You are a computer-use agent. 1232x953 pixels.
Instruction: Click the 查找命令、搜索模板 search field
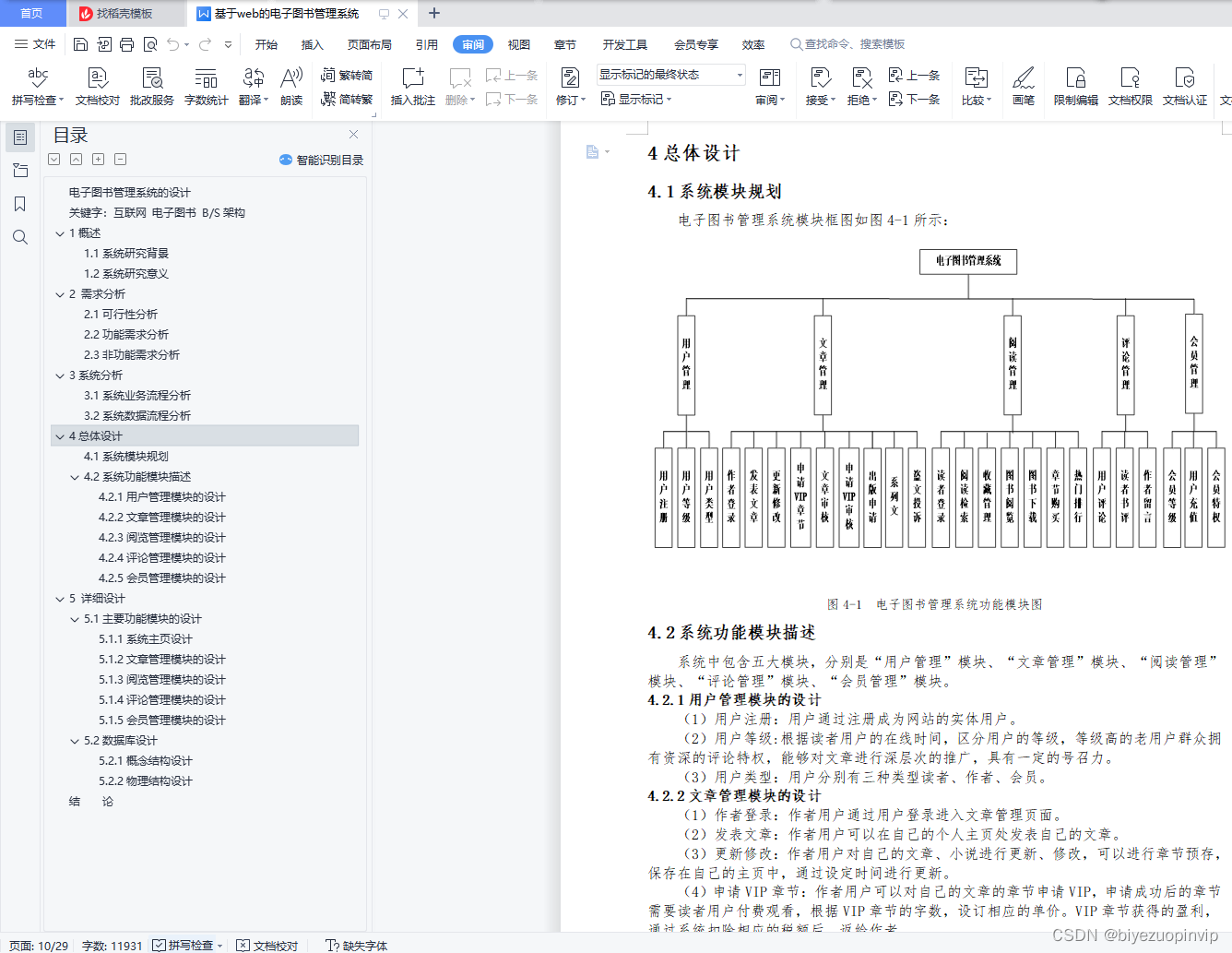[x=847, y=44]
